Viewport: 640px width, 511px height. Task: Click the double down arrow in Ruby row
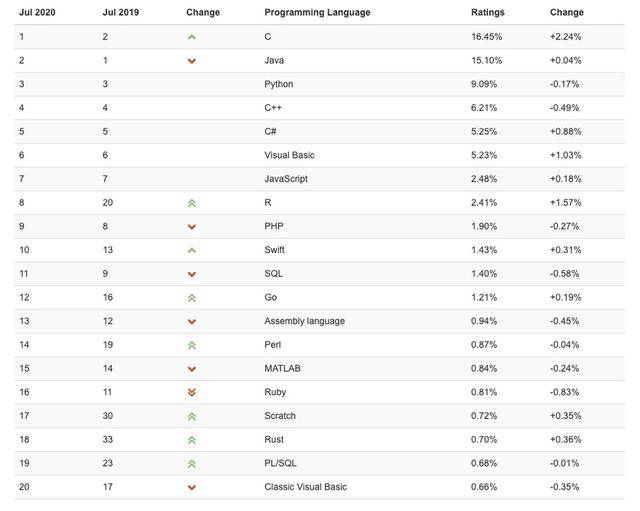192,393
